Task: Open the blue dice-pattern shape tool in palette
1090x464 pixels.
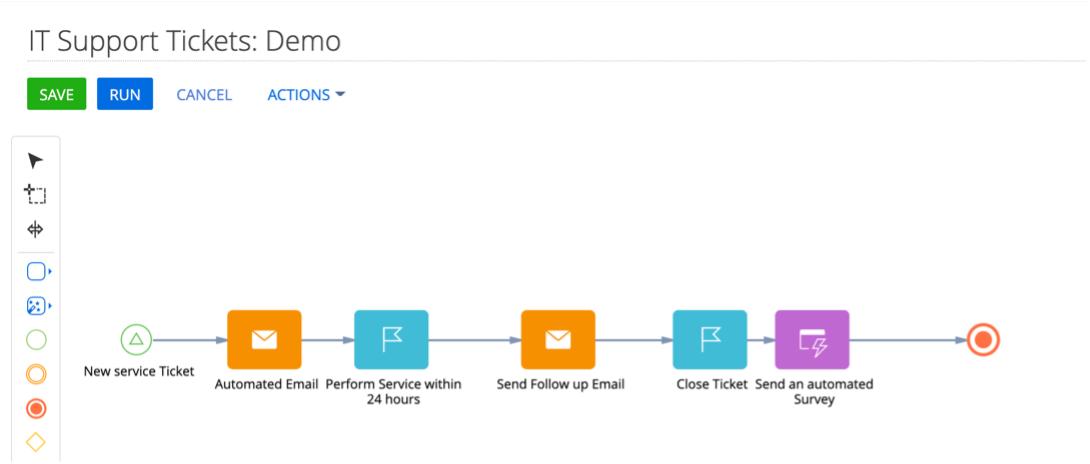Action: [x=36, y=305]
